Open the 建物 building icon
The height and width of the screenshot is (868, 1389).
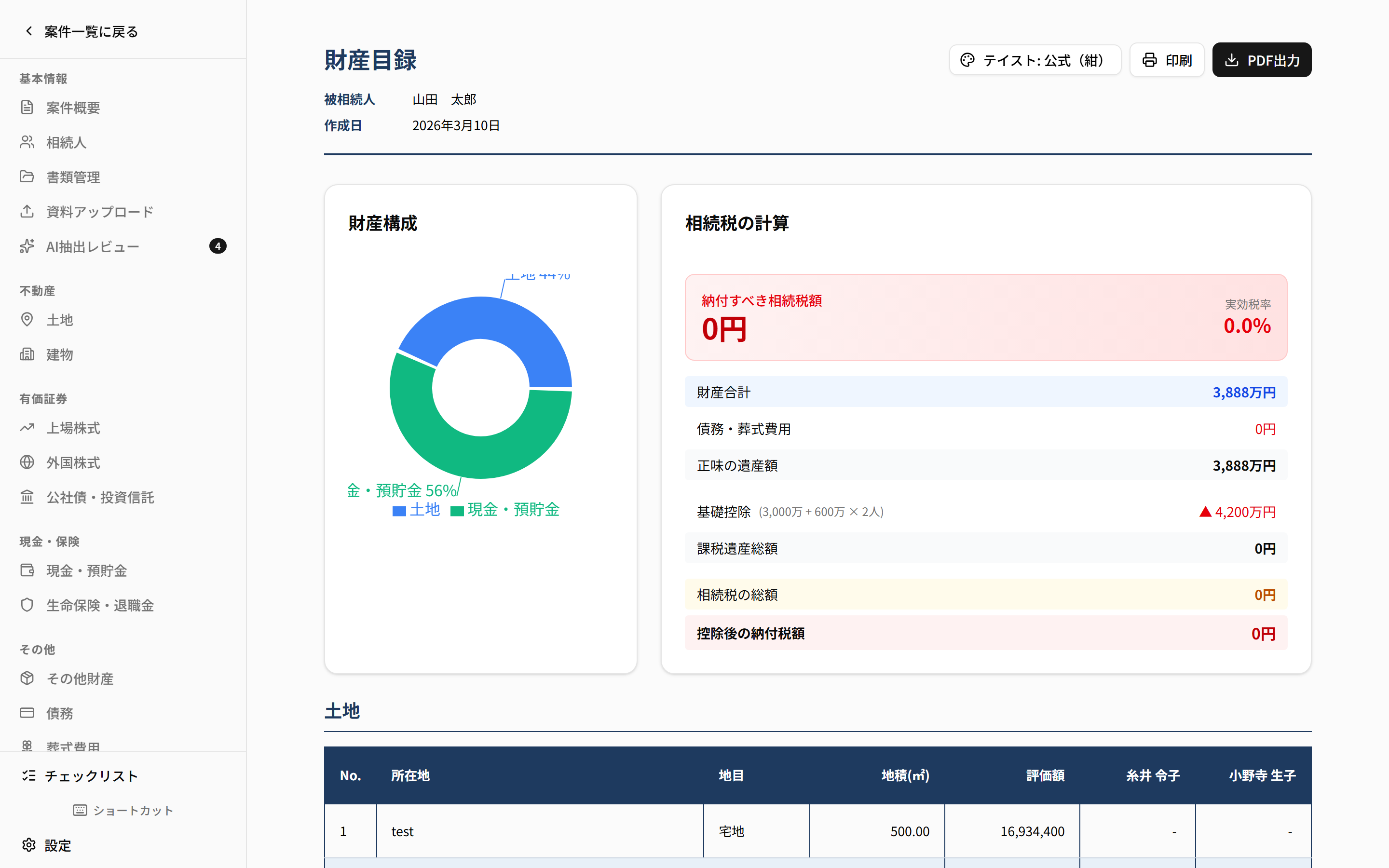tap(27, 354)
